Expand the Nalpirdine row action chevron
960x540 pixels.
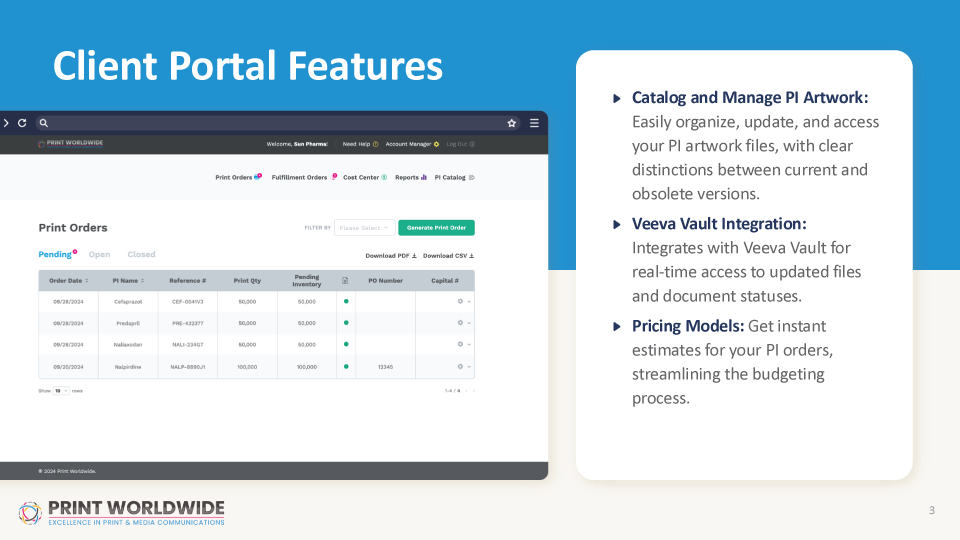[x=469, y=367]
